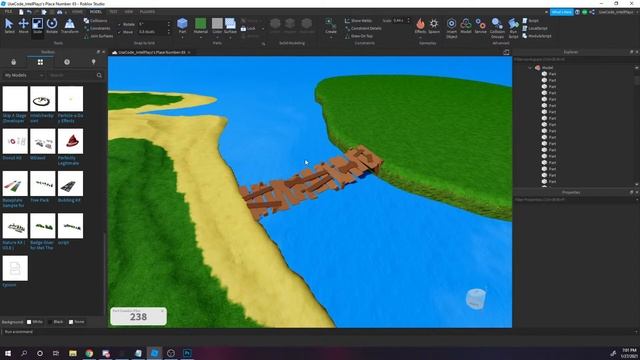Image resolution: width=640 pixels, height=360 pixels.
Task: Toggle Constraint Details
Action: 363,28
